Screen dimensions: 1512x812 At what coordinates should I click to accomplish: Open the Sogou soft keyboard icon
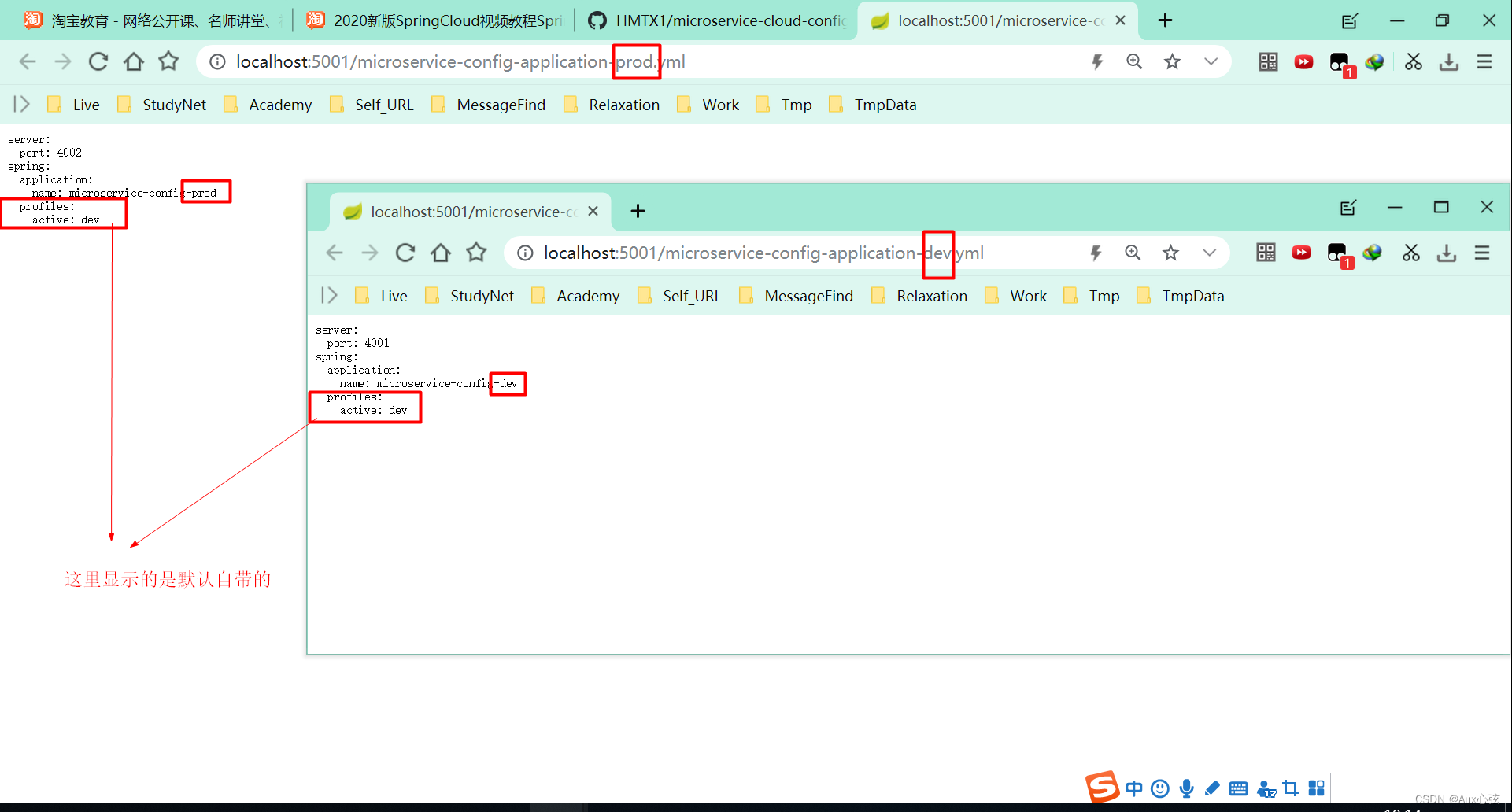coord(1238,788)
